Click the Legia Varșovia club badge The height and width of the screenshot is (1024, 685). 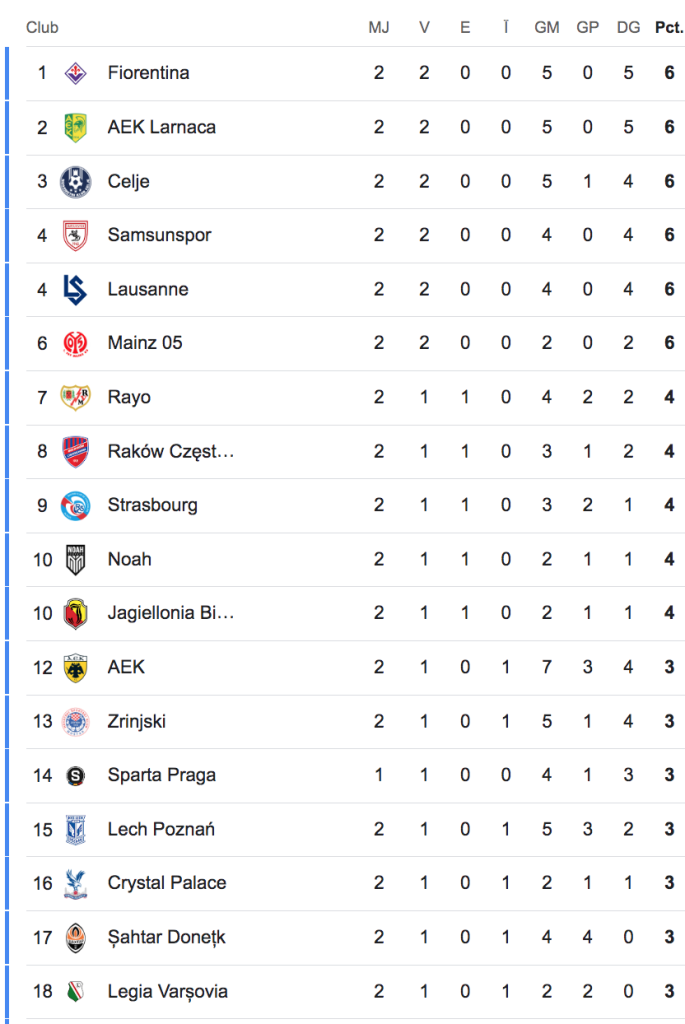coord(75,991)
